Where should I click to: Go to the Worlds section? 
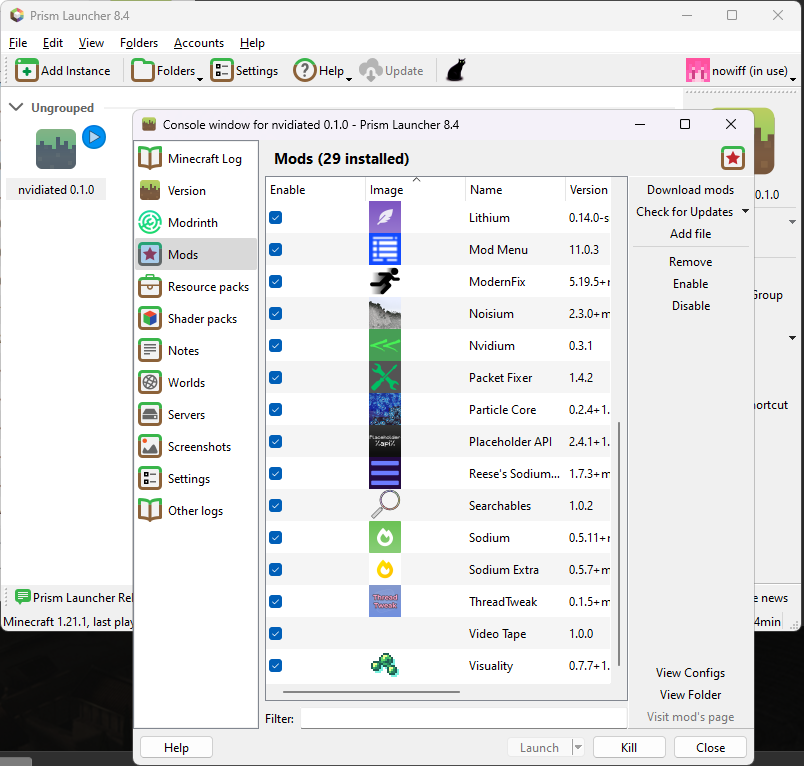185,383
